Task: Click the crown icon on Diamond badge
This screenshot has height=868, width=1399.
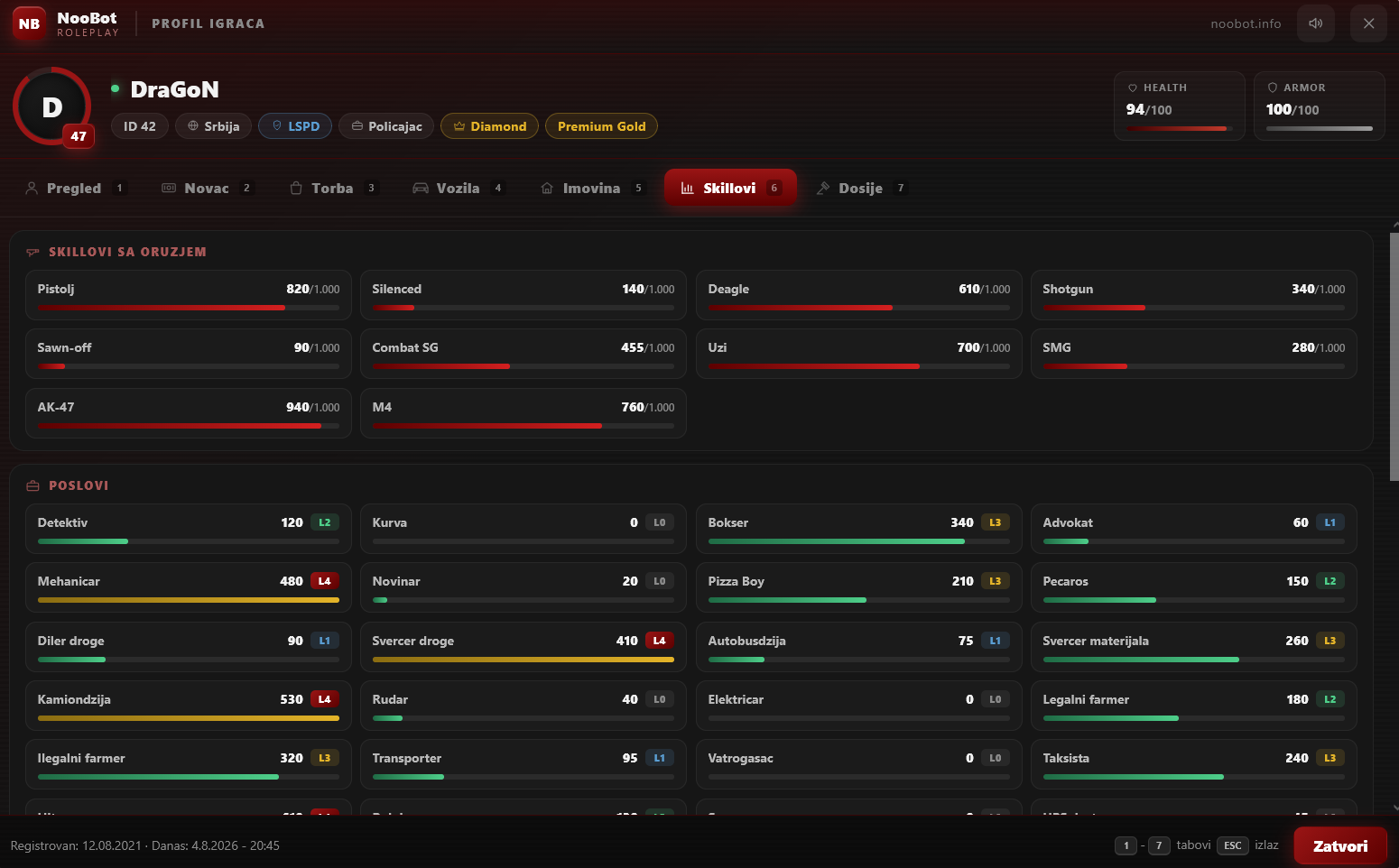Action: tap(459, 126)
